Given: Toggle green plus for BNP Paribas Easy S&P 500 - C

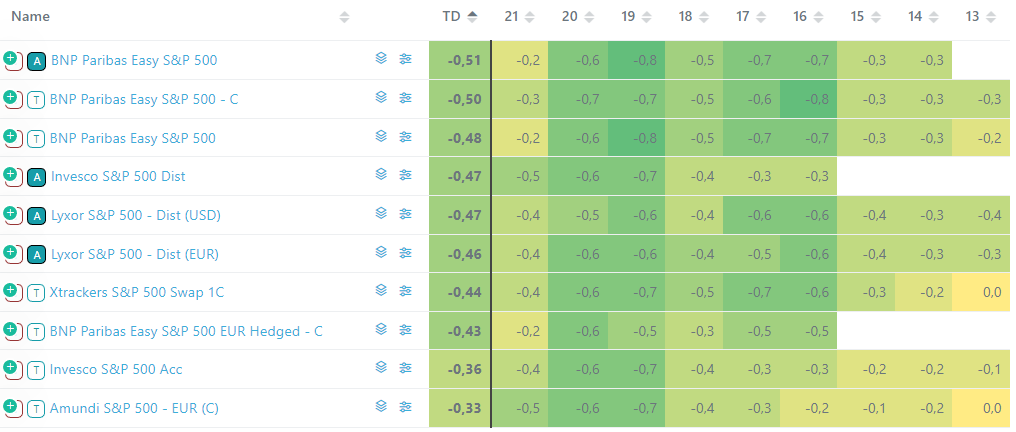Looking at the screenshot, I should [x=11, y=98].
